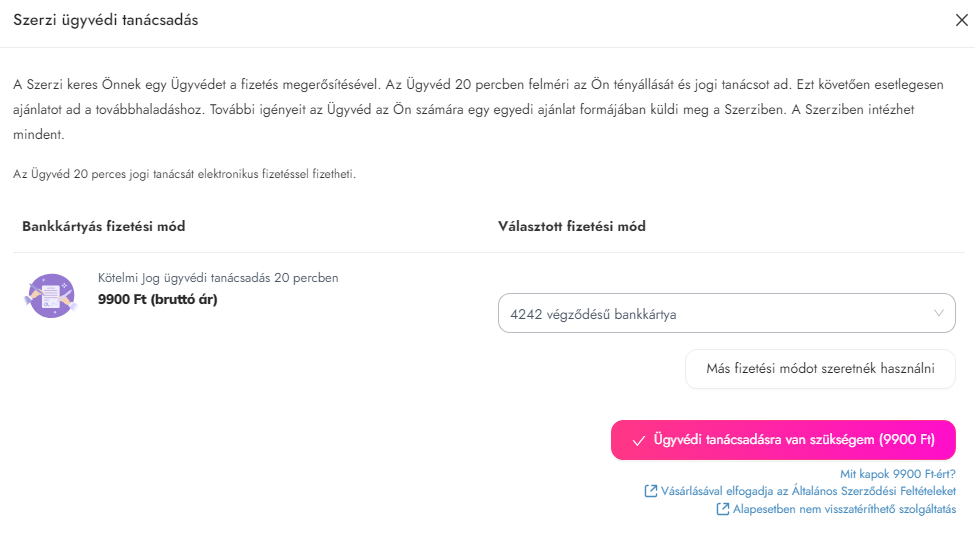
Task: Click the purple legal consultation product icon
Action: (52, 295)
